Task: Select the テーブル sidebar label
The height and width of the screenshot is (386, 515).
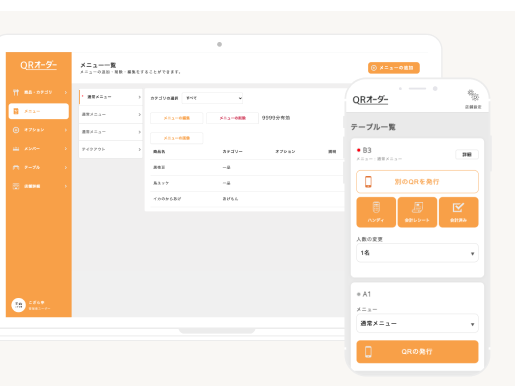Action: (32, 167)
